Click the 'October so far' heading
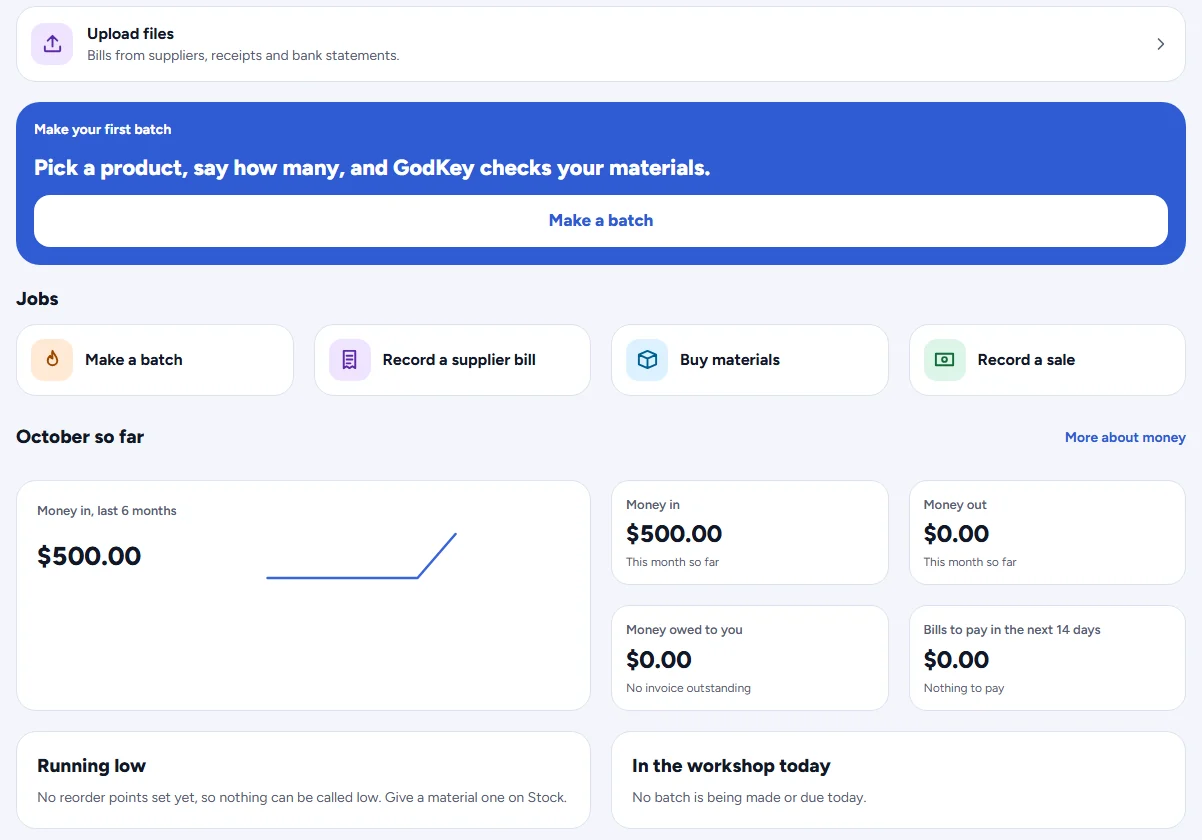The width and height of the screenshot is (1202, 840). 80,437
